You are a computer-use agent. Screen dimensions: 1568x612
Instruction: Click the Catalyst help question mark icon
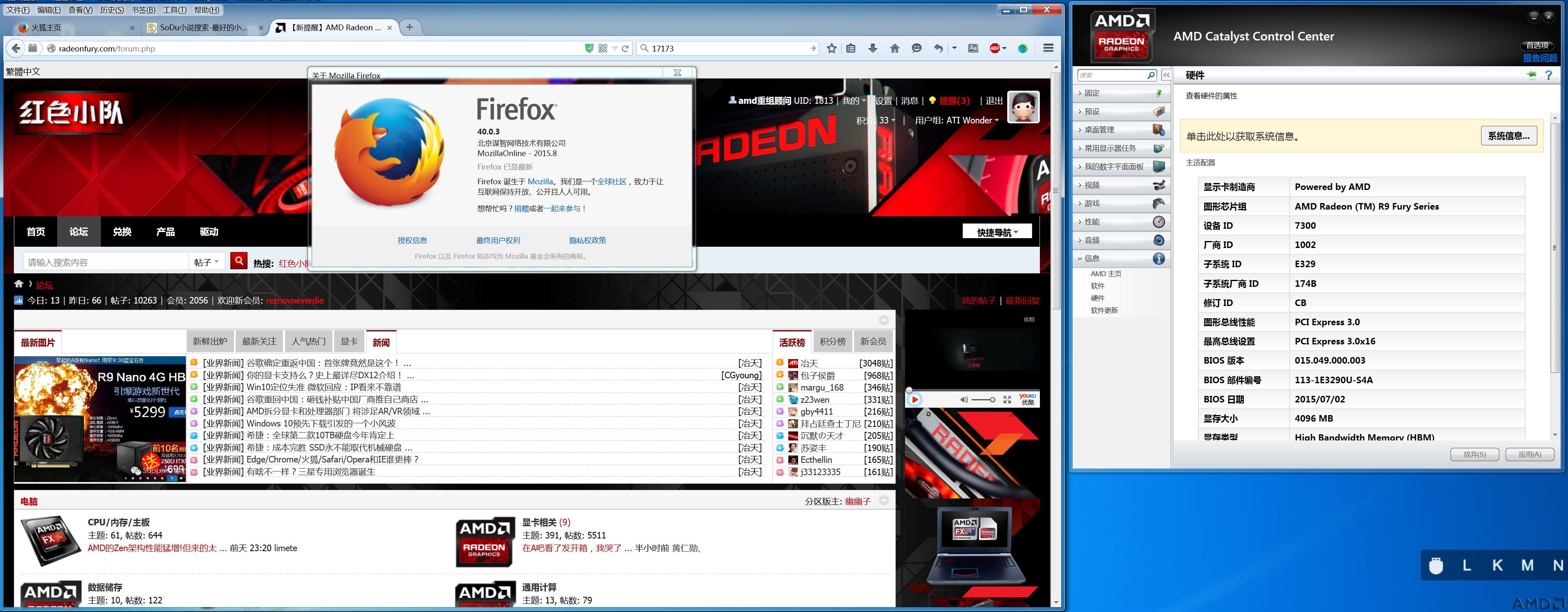pos(1548,75)
